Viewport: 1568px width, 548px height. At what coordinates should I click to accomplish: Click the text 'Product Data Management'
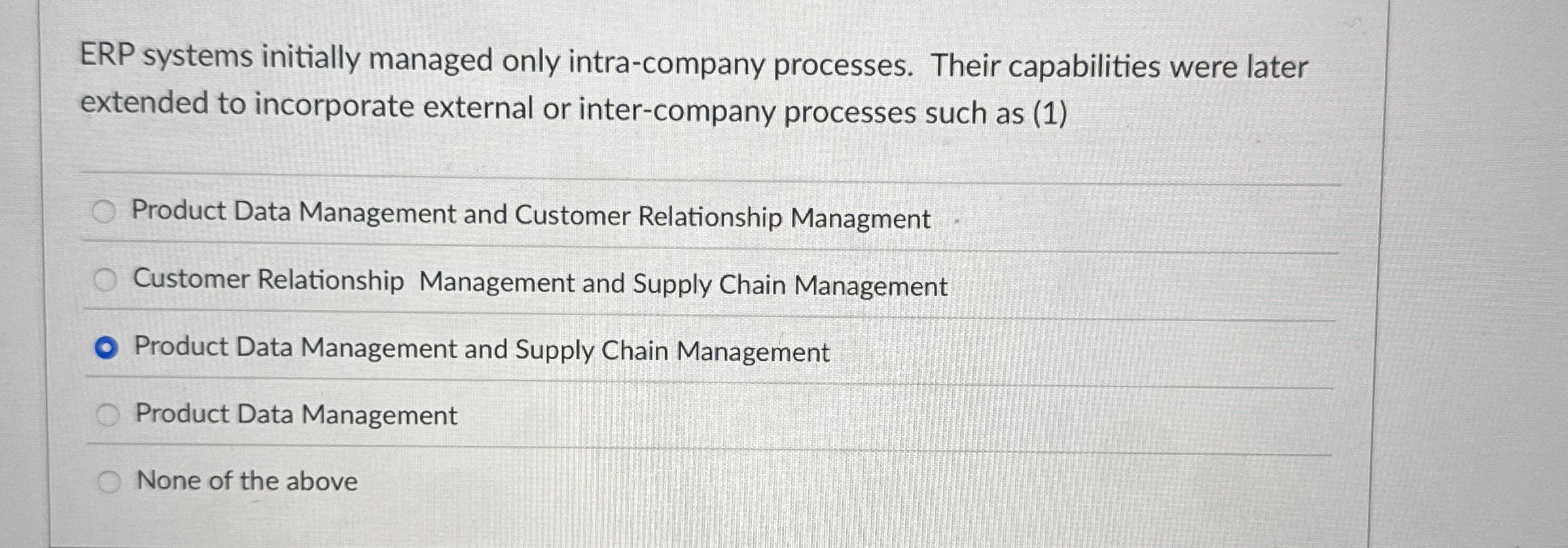coord(296,413)
